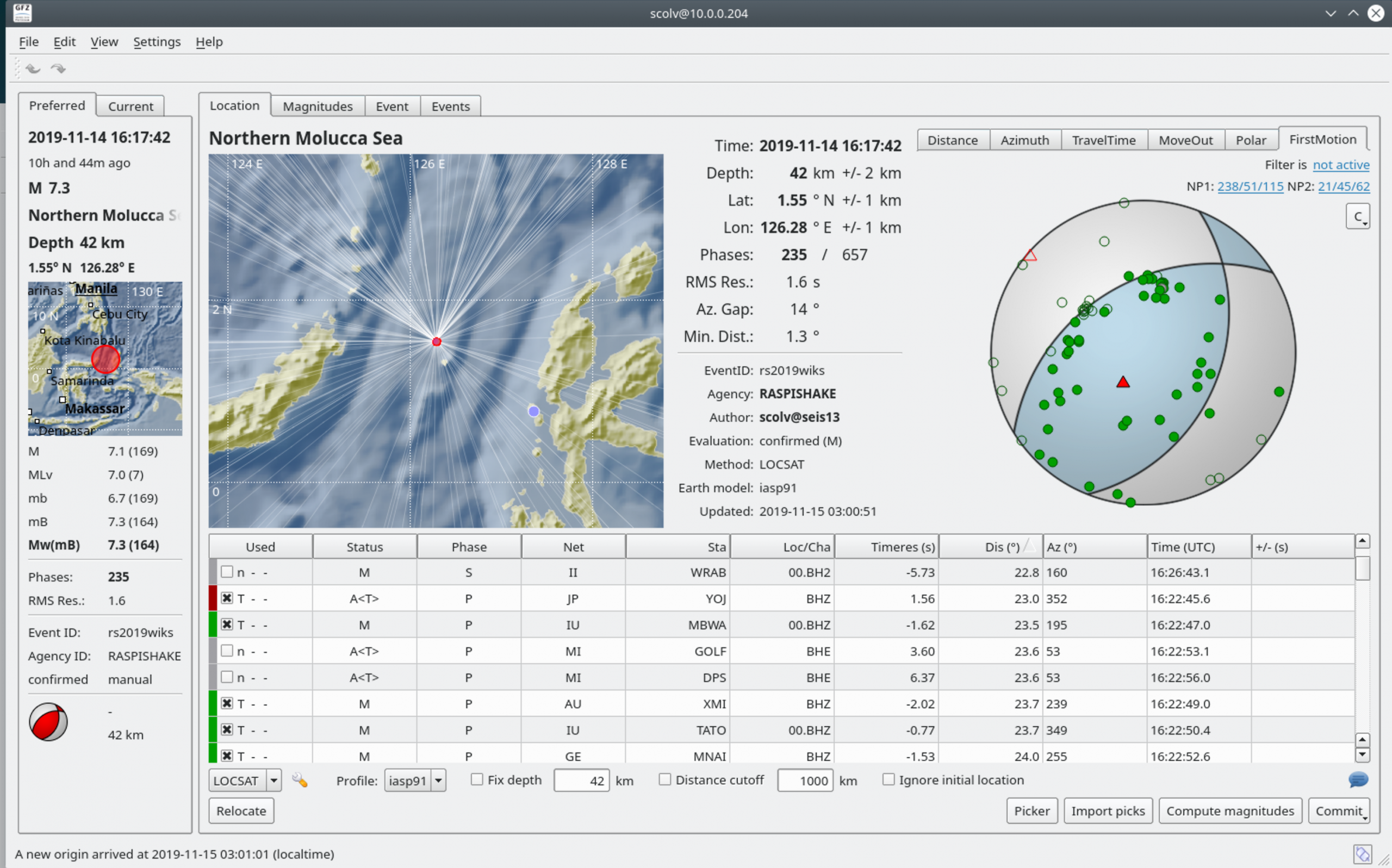Uncheck the MBWA arrival used checkbox

(x=227, y=625)
